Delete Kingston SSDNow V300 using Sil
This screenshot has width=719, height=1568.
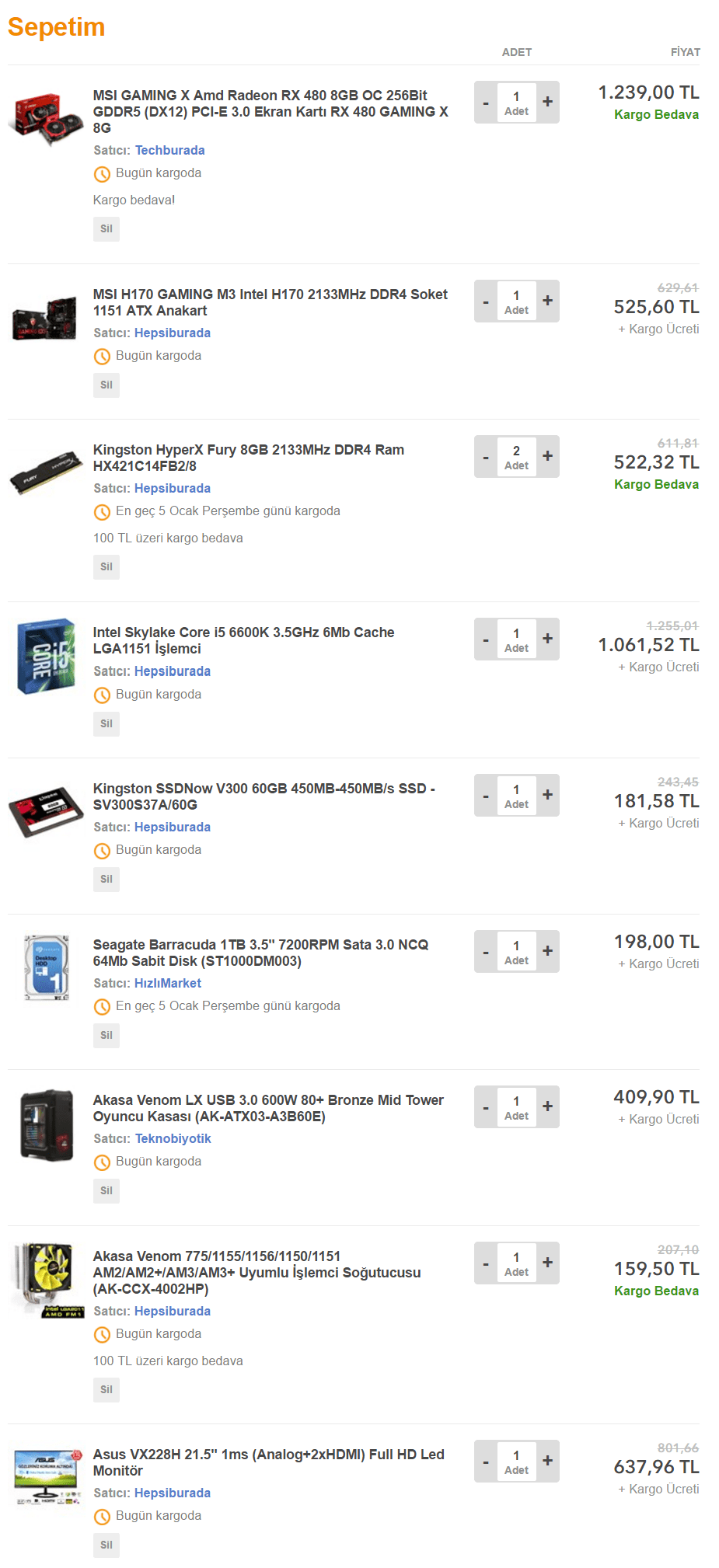point(106,879)
